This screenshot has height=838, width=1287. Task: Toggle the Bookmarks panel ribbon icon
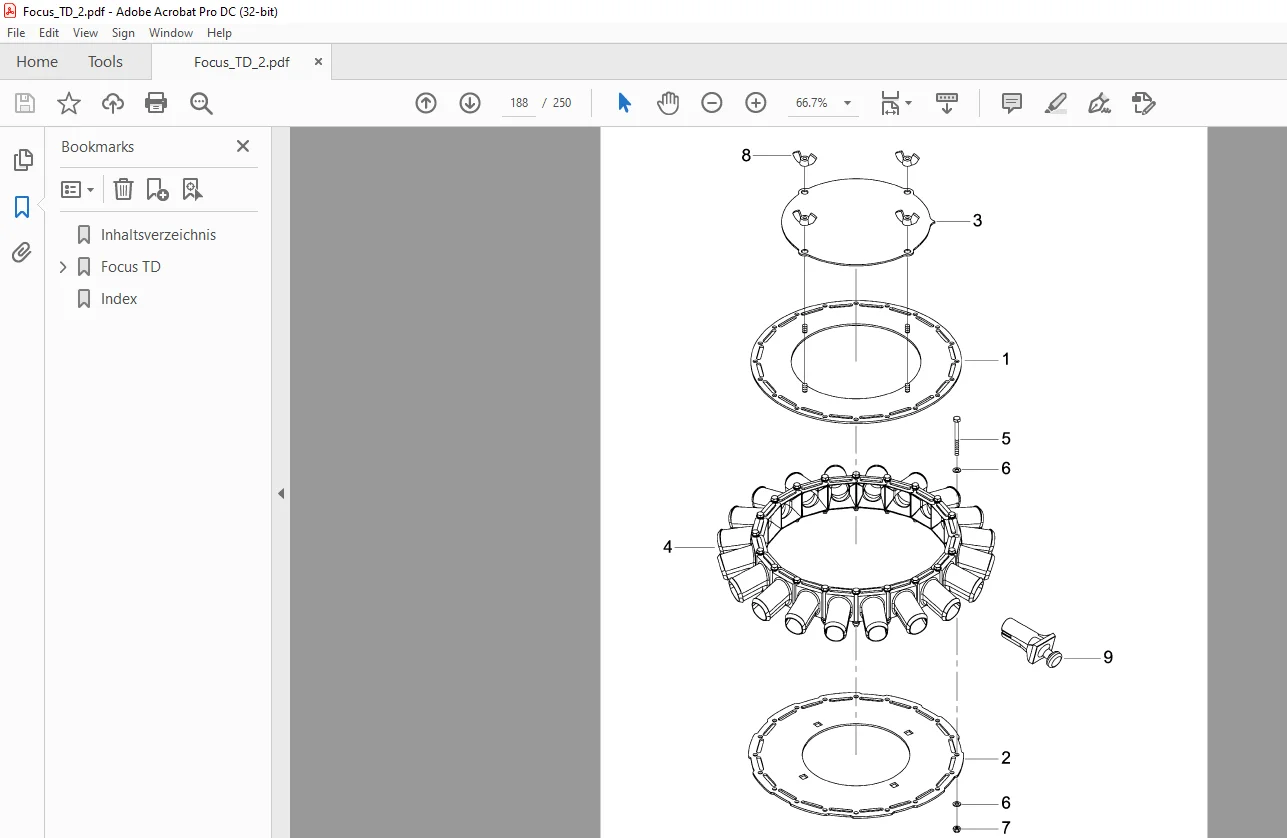pos(22,207)
